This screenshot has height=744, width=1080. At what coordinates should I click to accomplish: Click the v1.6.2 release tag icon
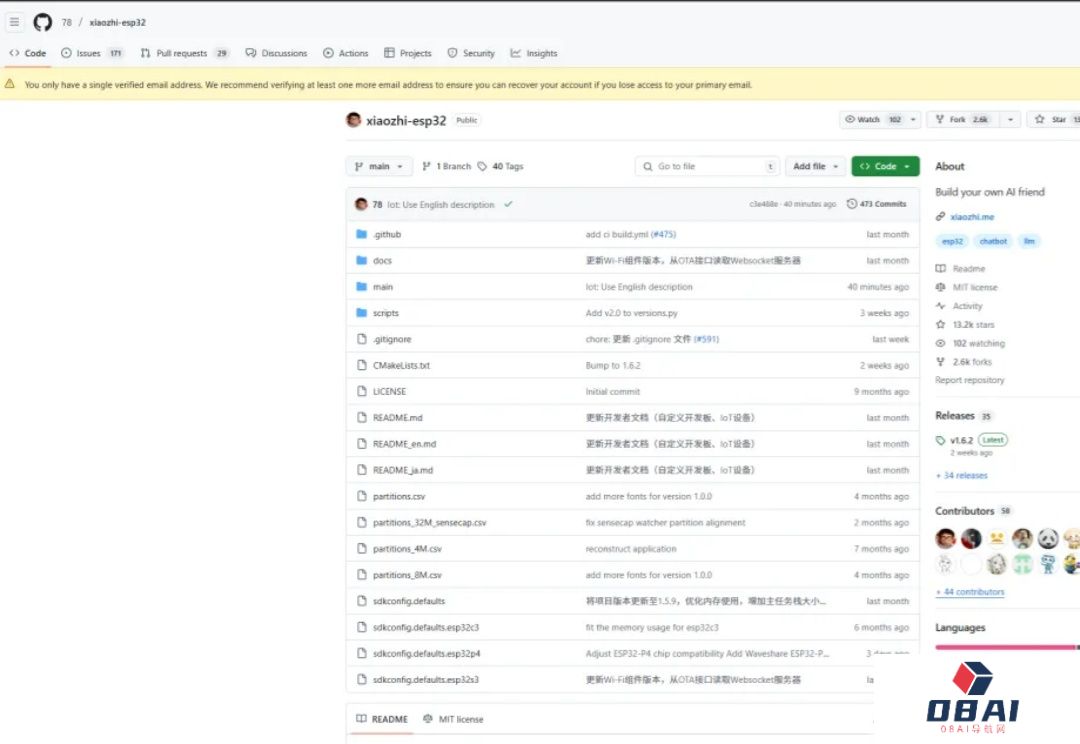click(x=940, y=440)
